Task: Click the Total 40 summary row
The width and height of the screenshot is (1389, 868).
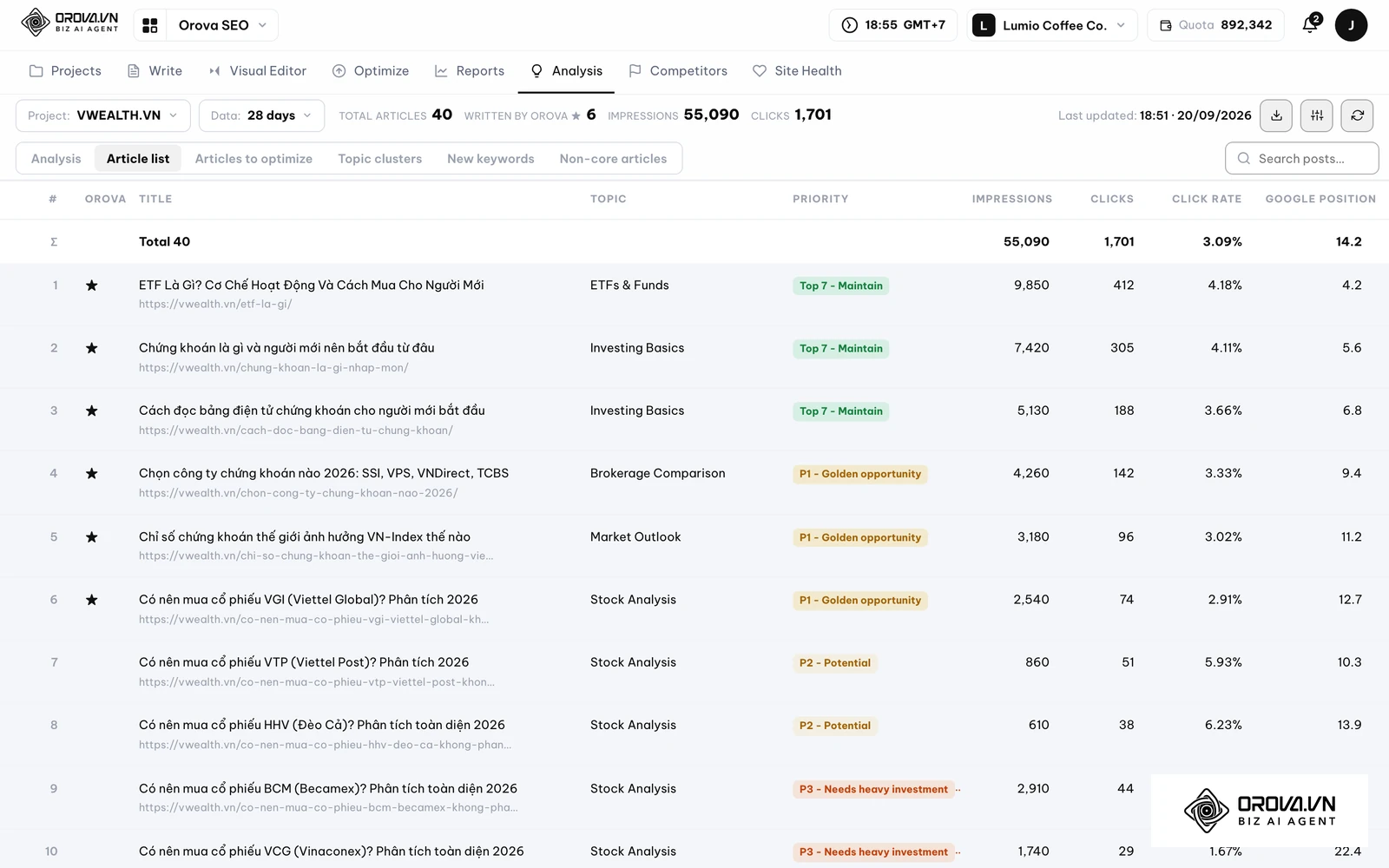Action: 694,242
